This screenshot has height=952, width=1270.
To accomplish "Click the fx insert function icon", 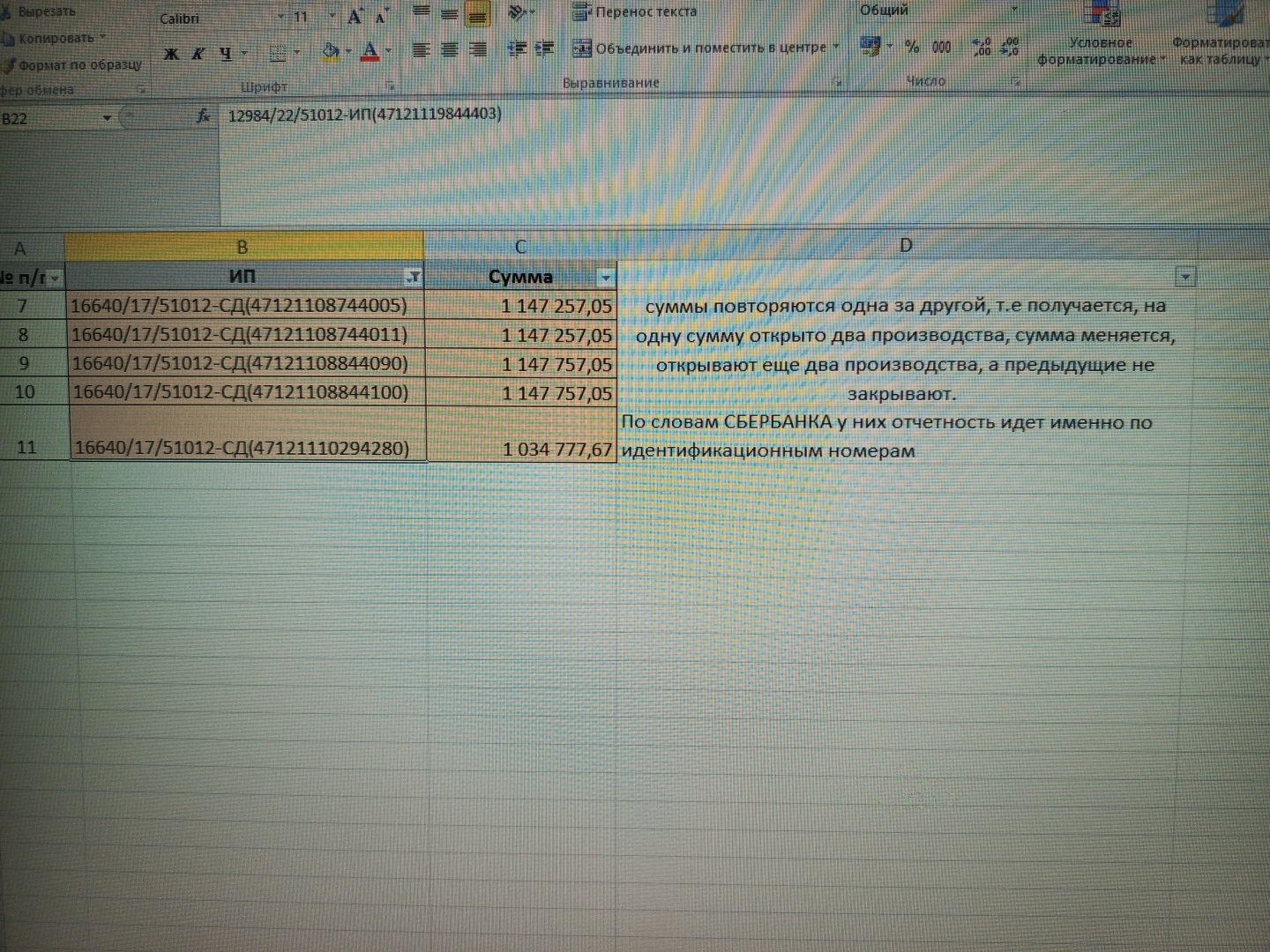I will 204,115.
